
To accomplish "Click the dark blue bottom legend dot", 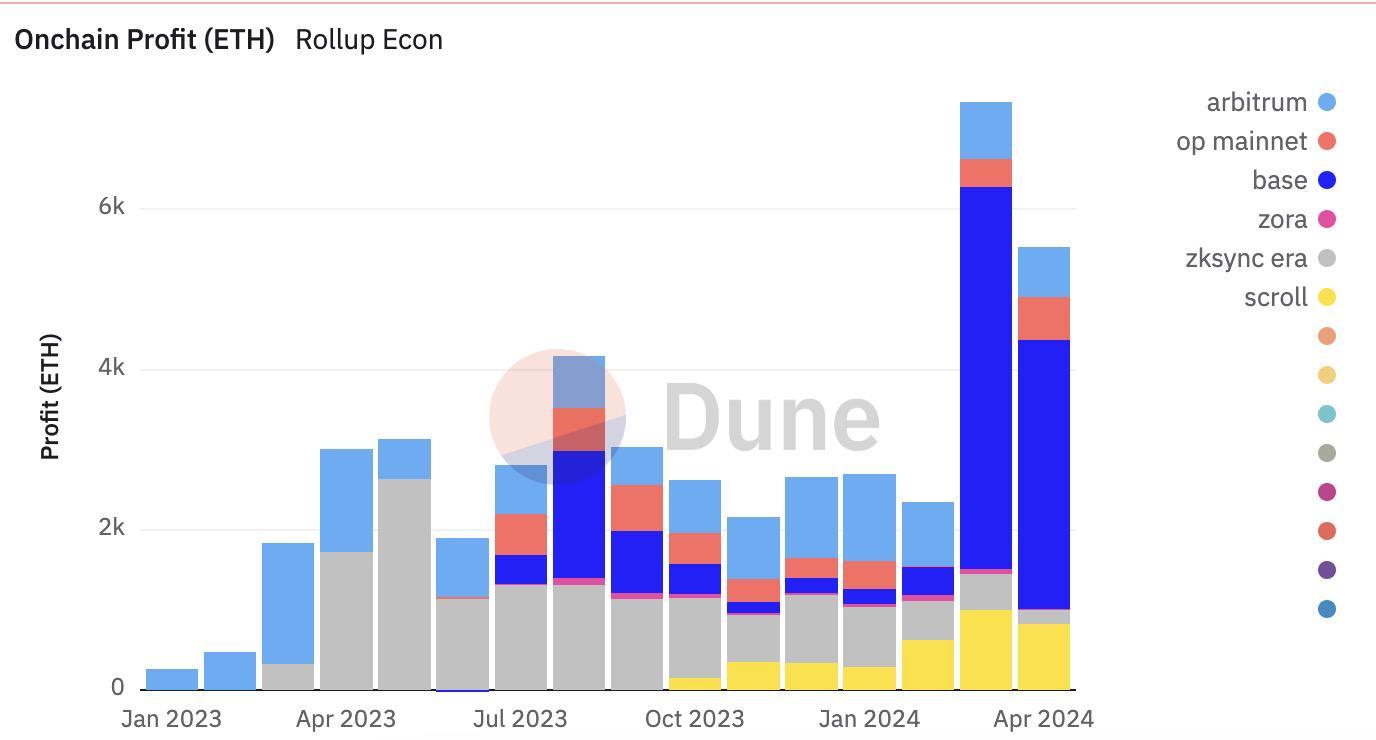I will (x=1325, y=606).
